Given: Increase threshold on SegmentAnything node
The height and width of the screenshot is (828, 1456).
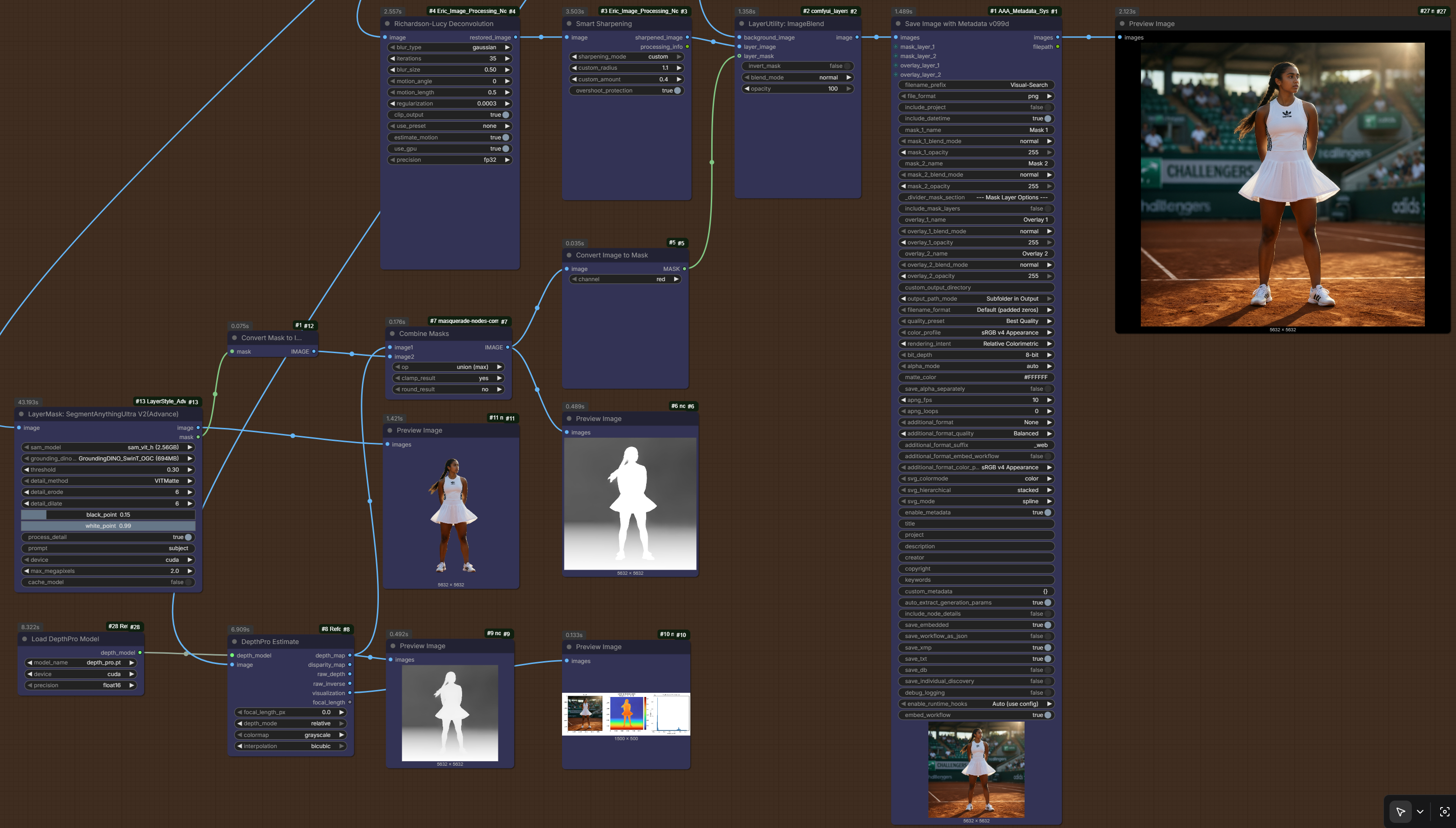Looking at the screenshot, I should coord(190,470).
